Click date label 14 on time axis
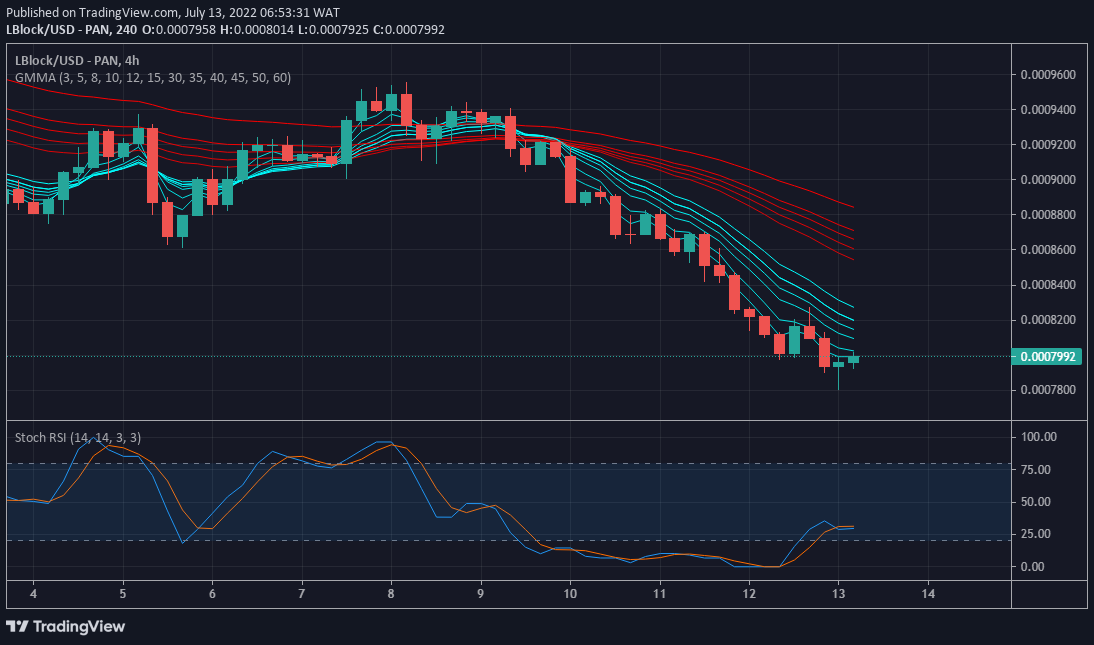This screenshot has height=645, width=1094. pos(928,593)
